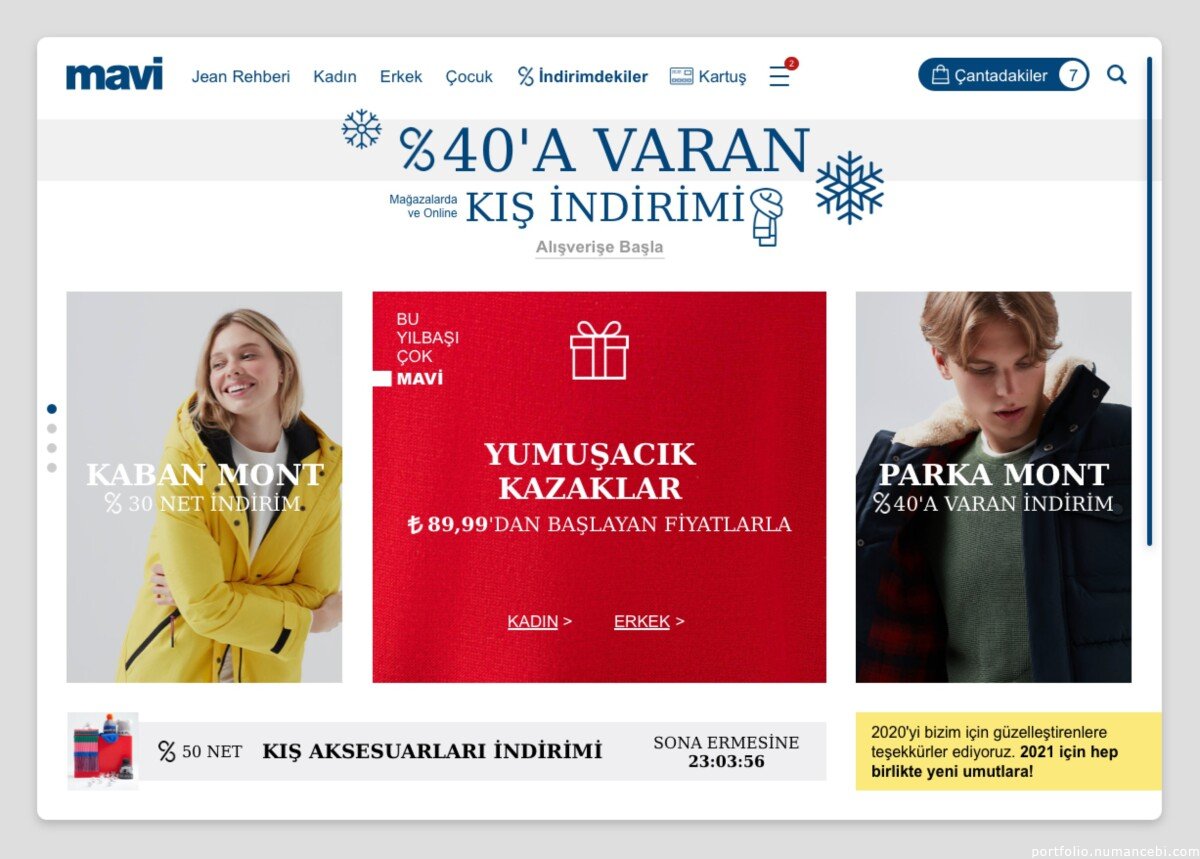Select the second carousel dot indicator
1200x859 pixels.
52,428
